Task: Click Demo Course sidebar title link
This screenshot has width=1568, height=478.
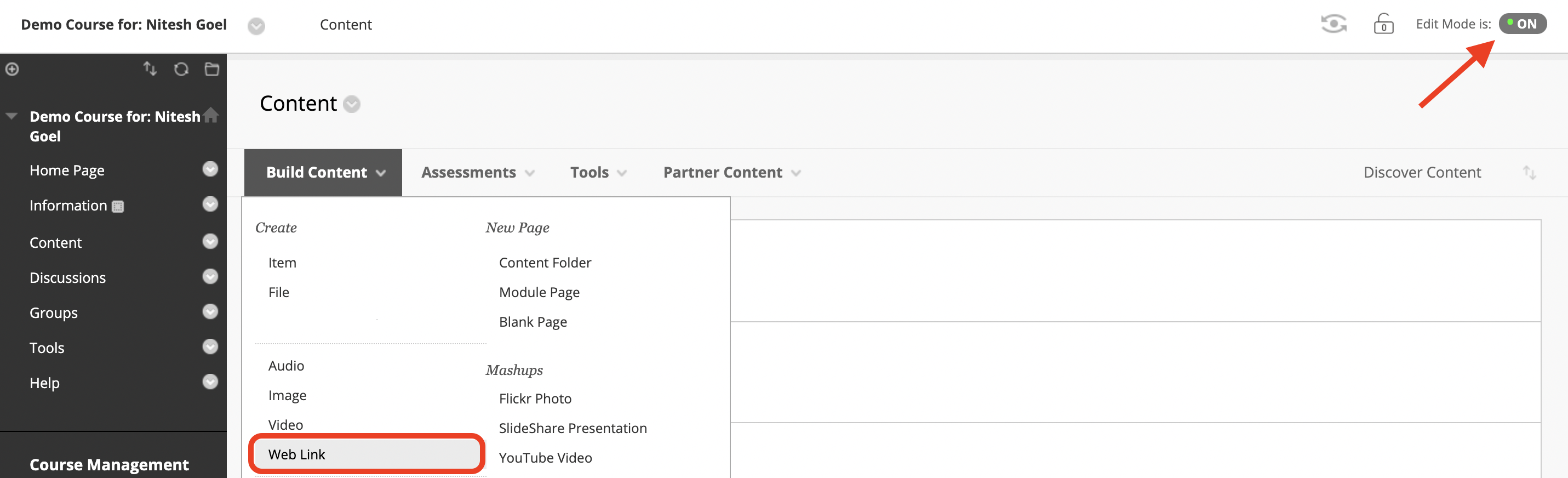Action: [115, 126]
